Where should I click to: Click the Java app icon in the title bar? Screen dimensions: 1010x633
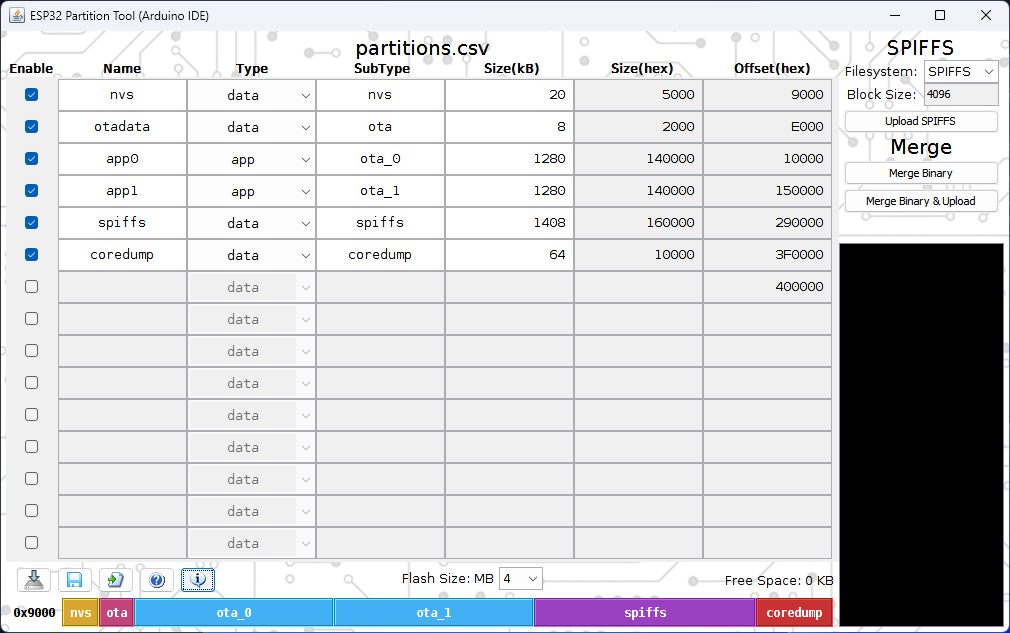coord(17,15)
